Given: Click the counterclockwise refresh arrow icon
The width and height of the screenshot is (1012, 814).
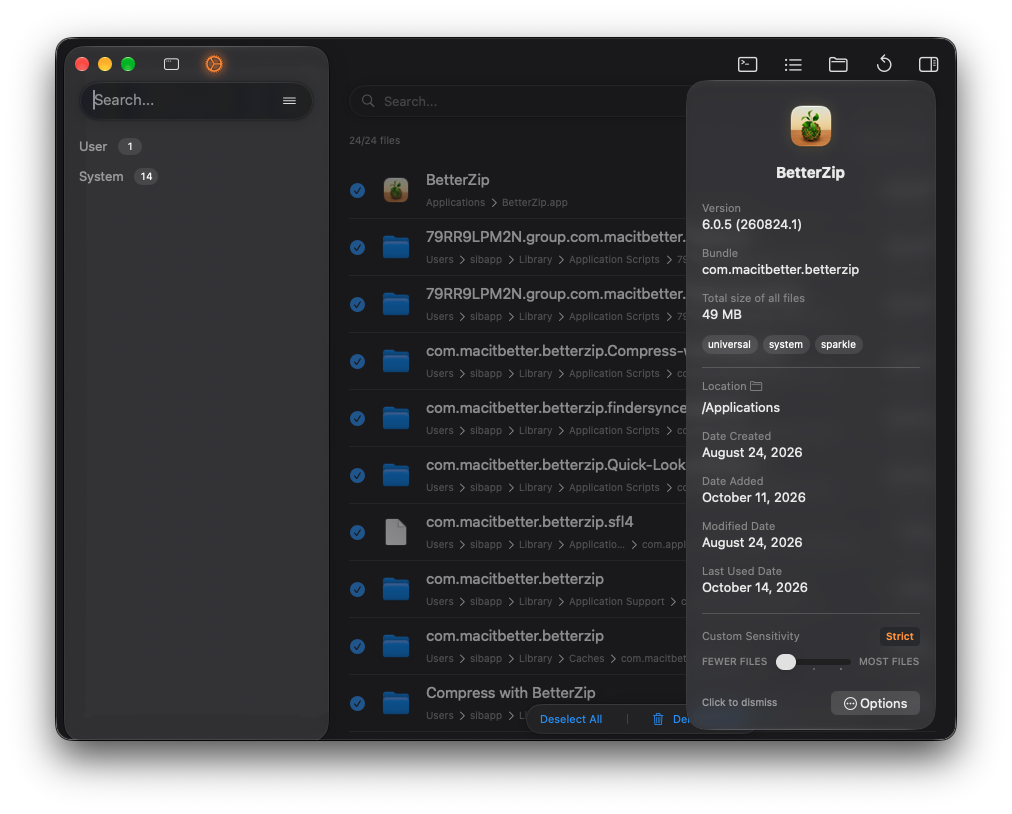Looking at the screenshot, I should (x=884, y=64).
